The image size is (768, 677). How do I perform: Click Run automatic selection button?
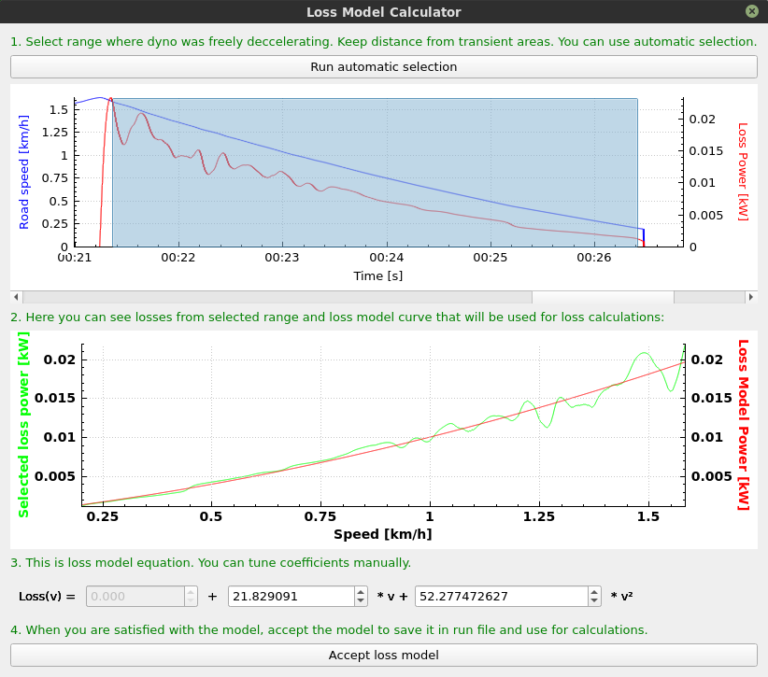click(383, 67)
